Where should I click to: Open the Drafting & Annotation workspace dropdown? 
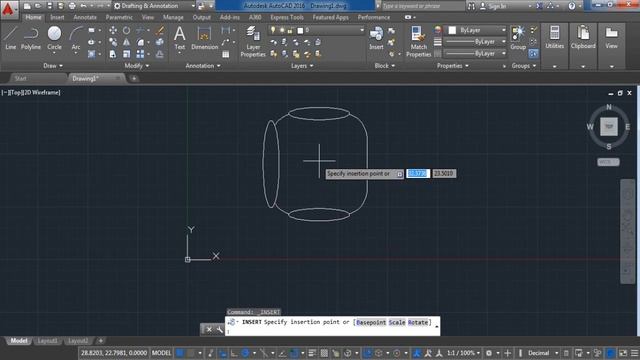pos(153,6)
